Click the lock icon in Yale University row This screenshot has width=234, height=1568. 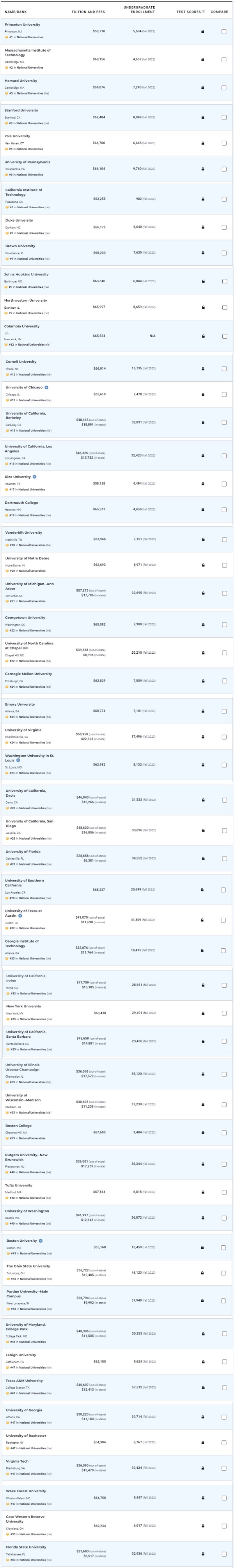coord(202,143)
